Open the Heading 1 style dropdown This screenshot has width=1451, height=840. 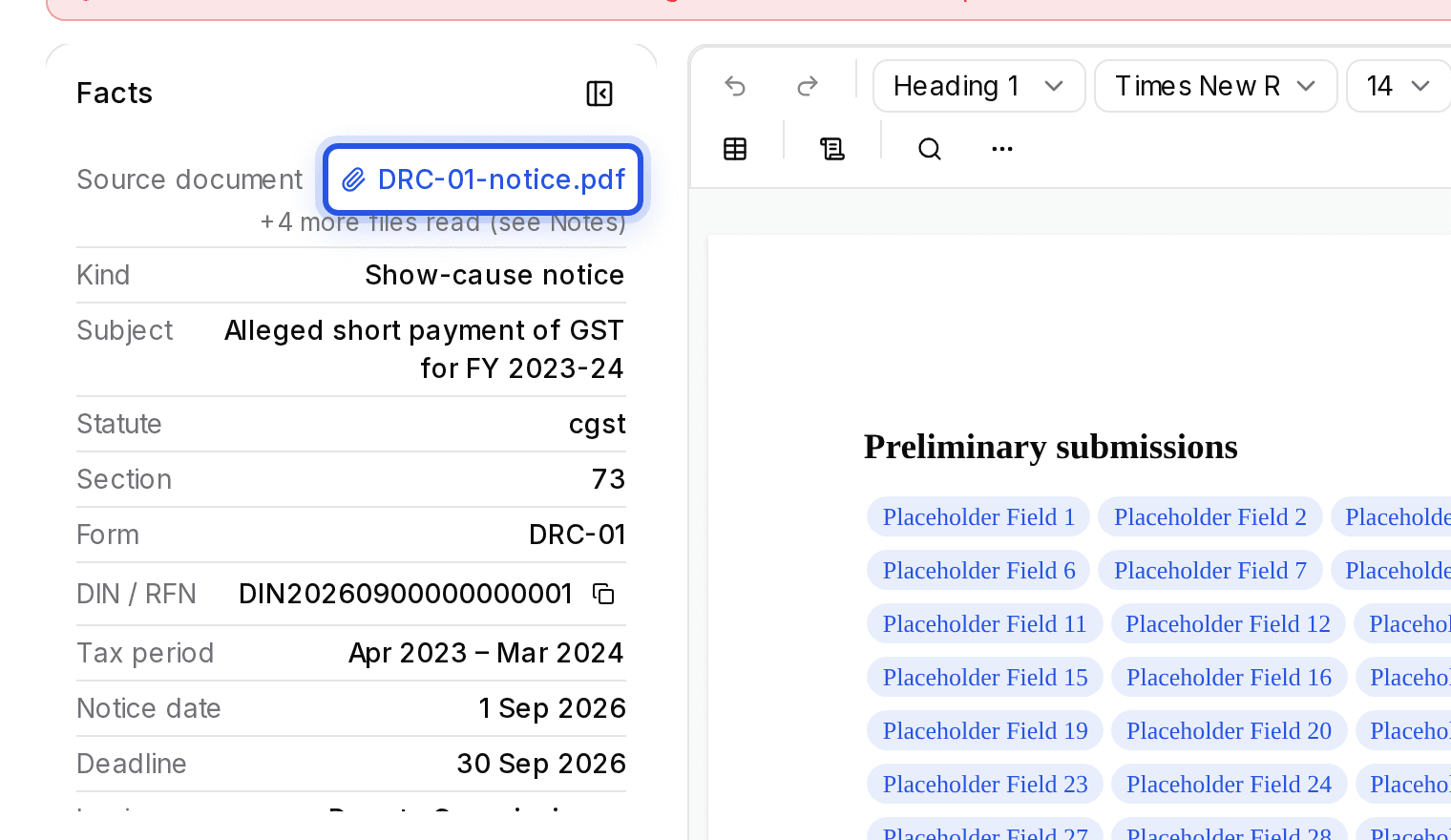(979, 86)
